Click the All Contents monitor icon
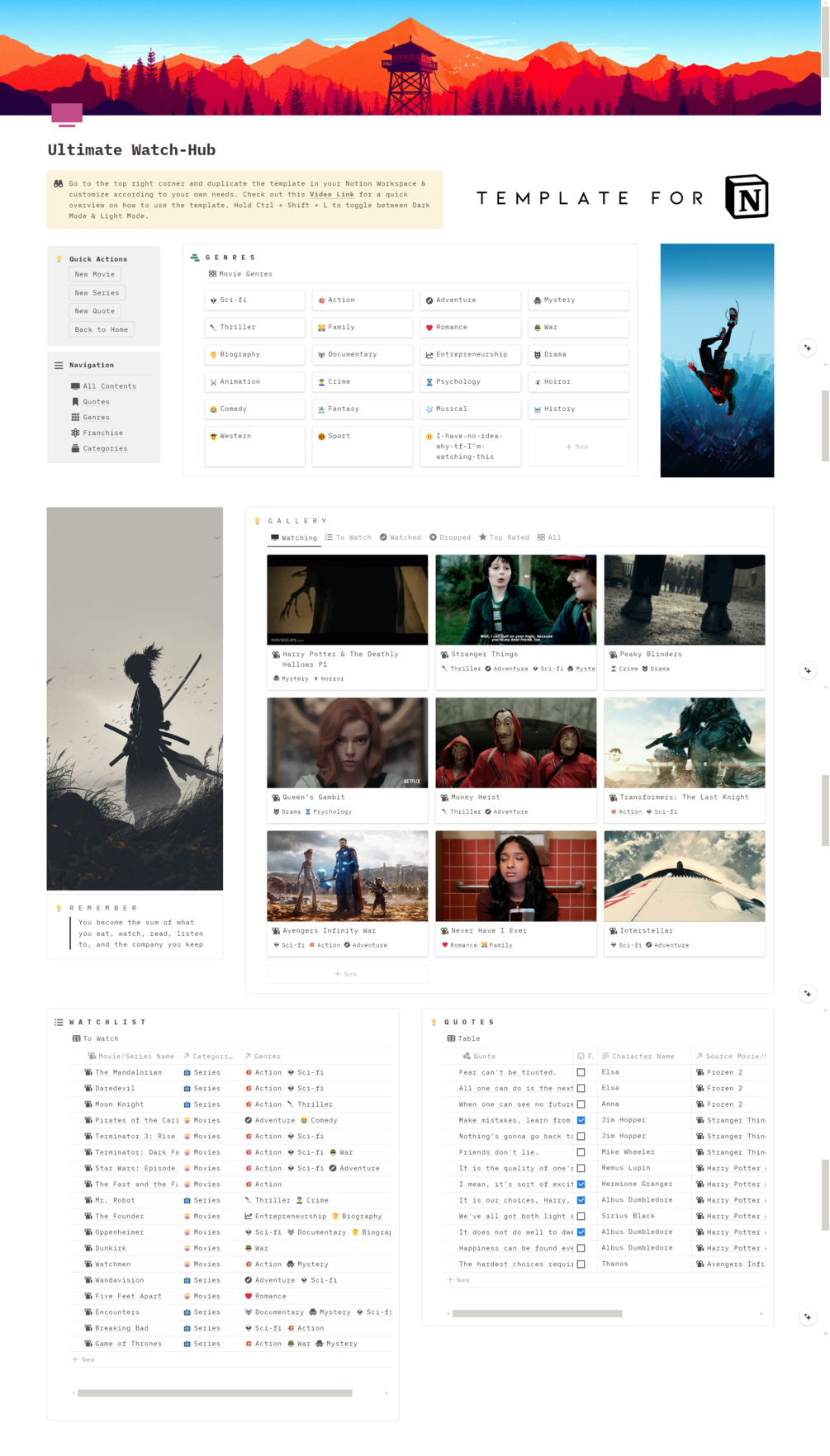 (x=75, y=386)
